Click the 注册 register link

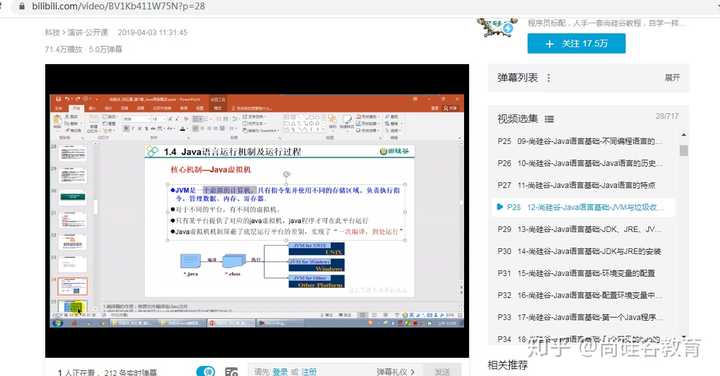309,372
